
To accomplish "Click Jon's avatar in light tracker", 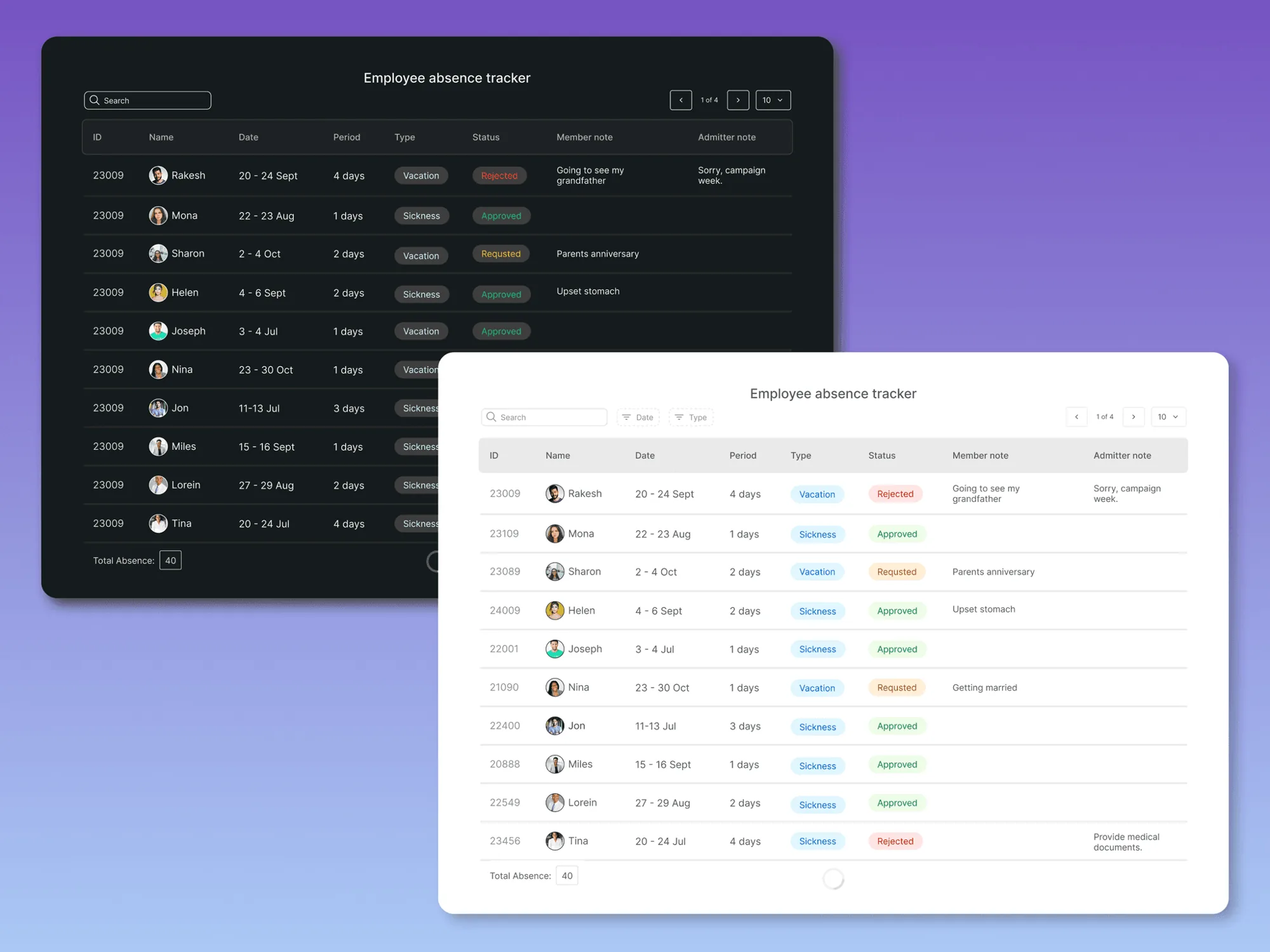I will (555, 726).
